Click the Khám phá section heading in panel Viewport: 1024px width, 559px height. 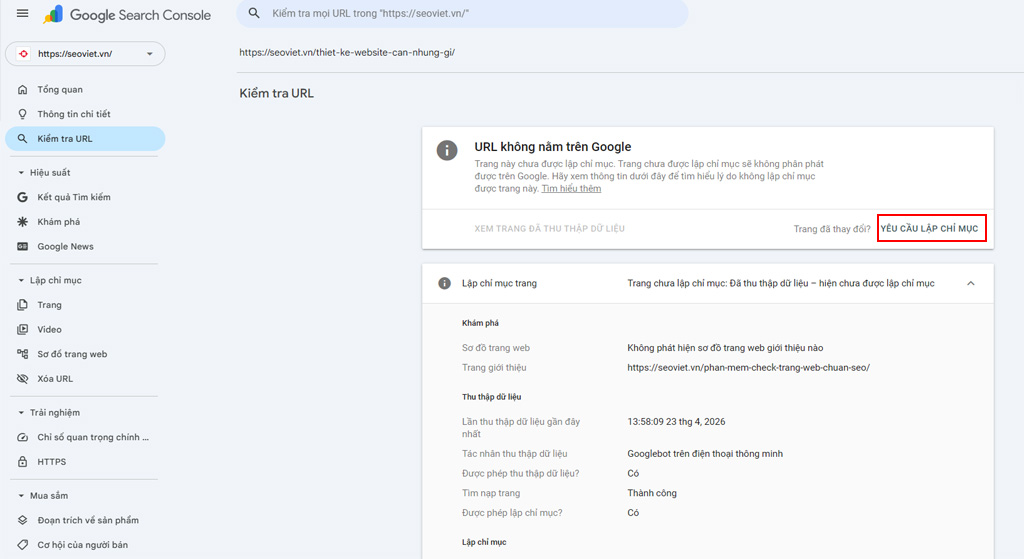coord(480,323)
